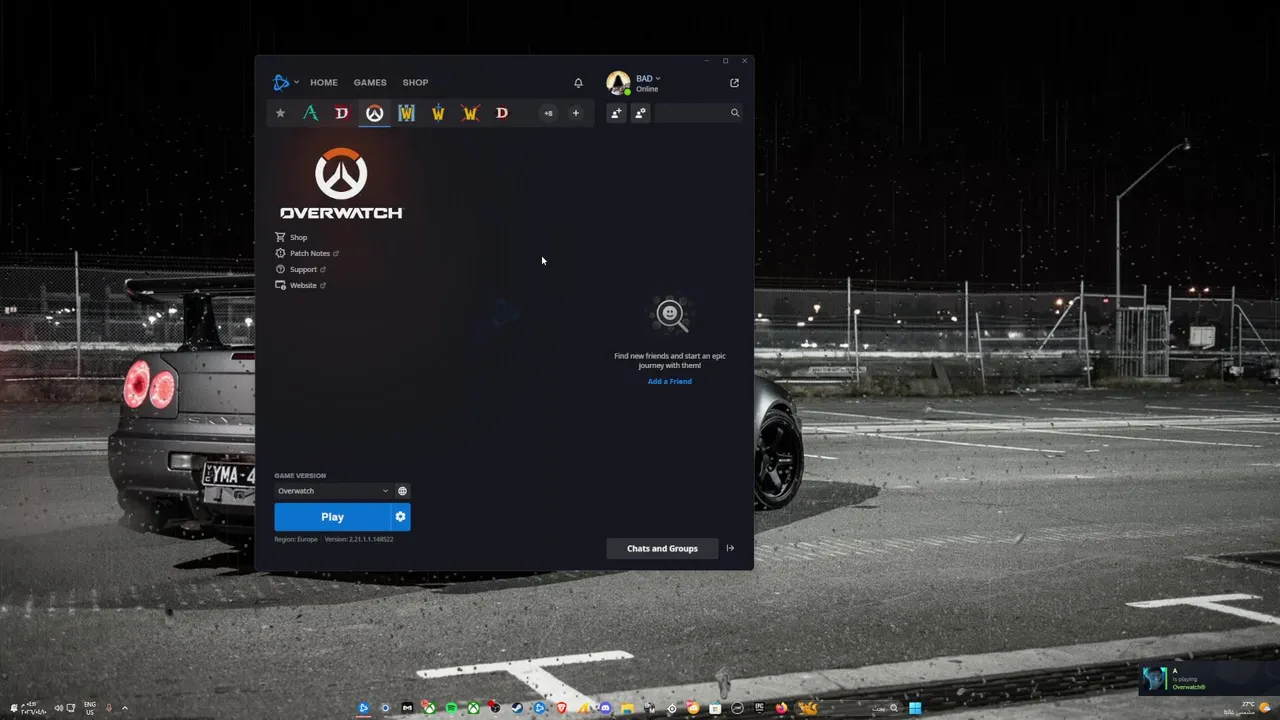Image resolution: width=1280 pixels, height=720 pixels.
Task: Open the SHOP tab
Action: 415,83
